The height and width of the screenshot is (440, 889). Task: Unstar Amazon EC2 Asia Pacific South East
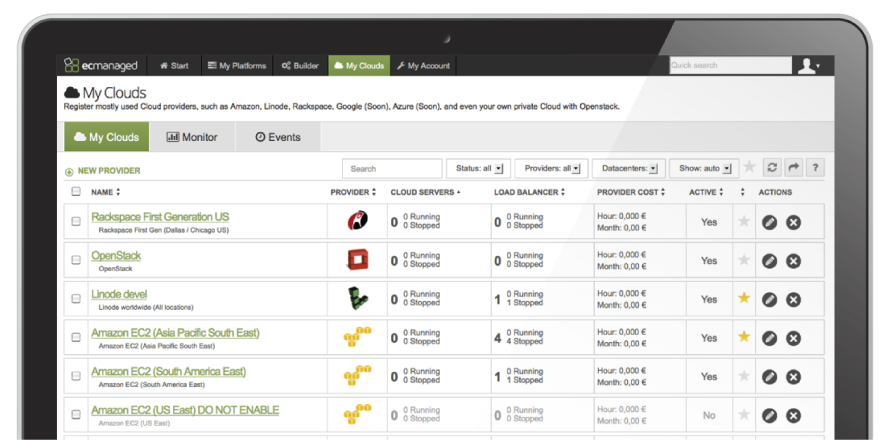click(744, 337)
